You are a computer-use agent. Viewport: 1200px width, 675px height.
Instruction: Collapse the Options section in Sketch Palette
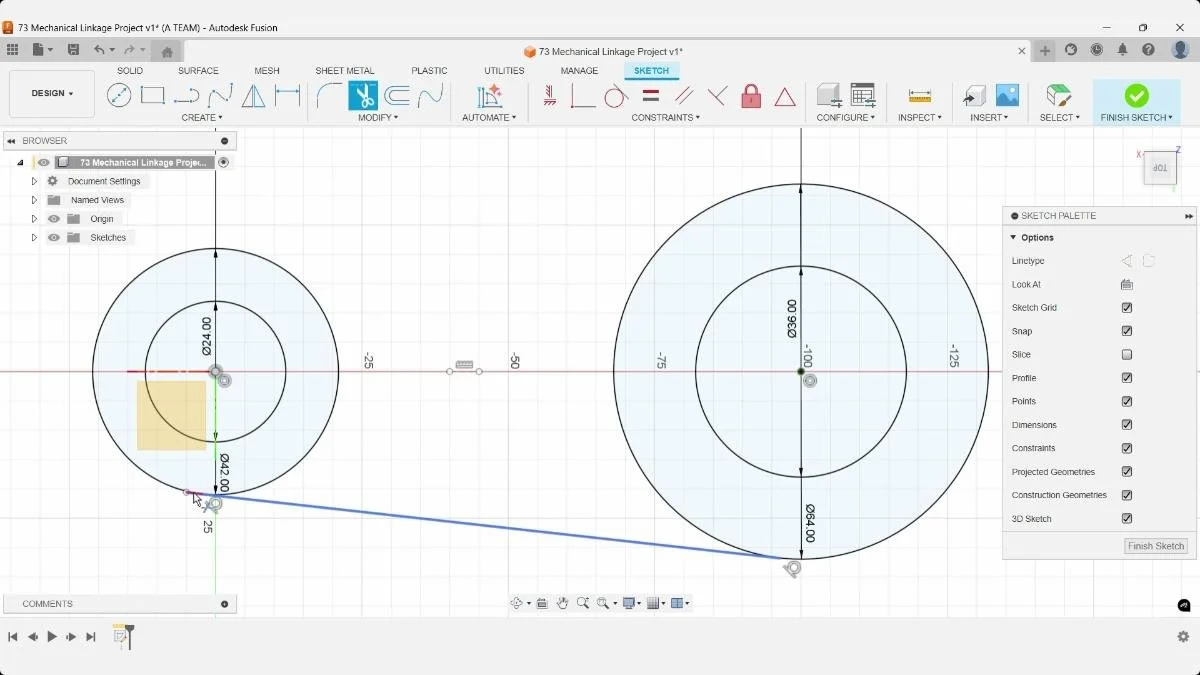1013,238
